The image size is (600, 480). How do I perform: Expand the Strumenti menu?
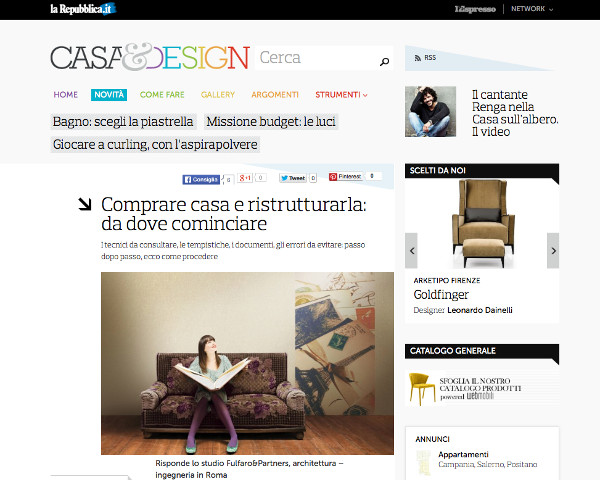pos(341,95)
